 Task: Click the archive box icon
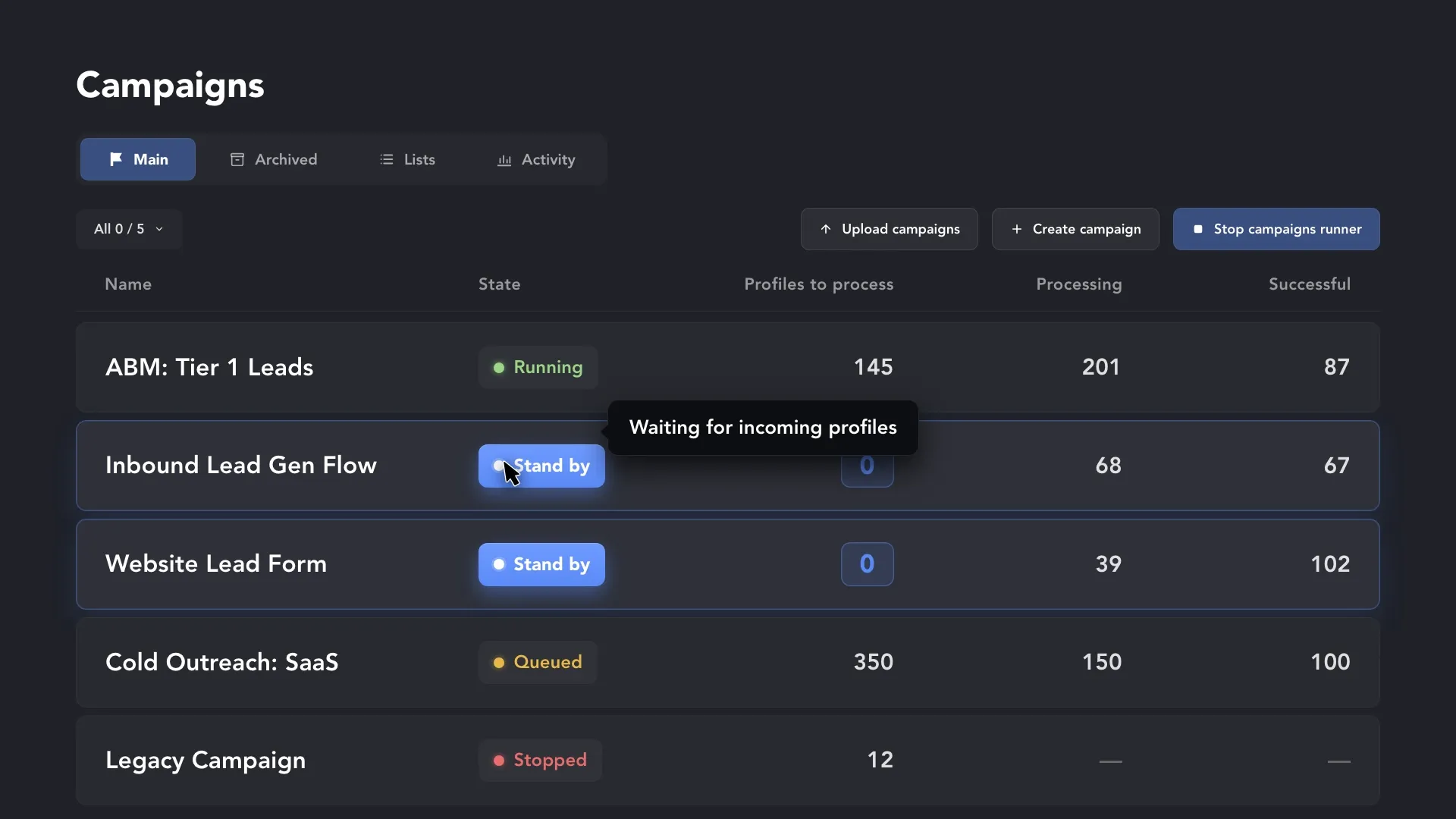coord(237,159)
